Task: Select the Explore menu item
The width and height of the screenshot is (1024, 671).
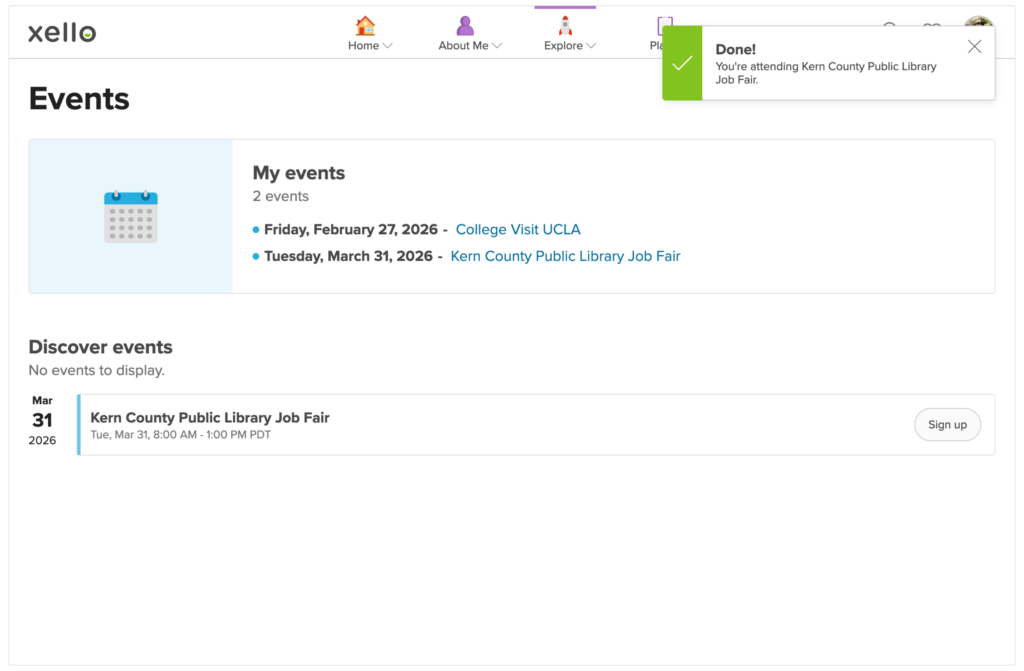Action: 563,44
